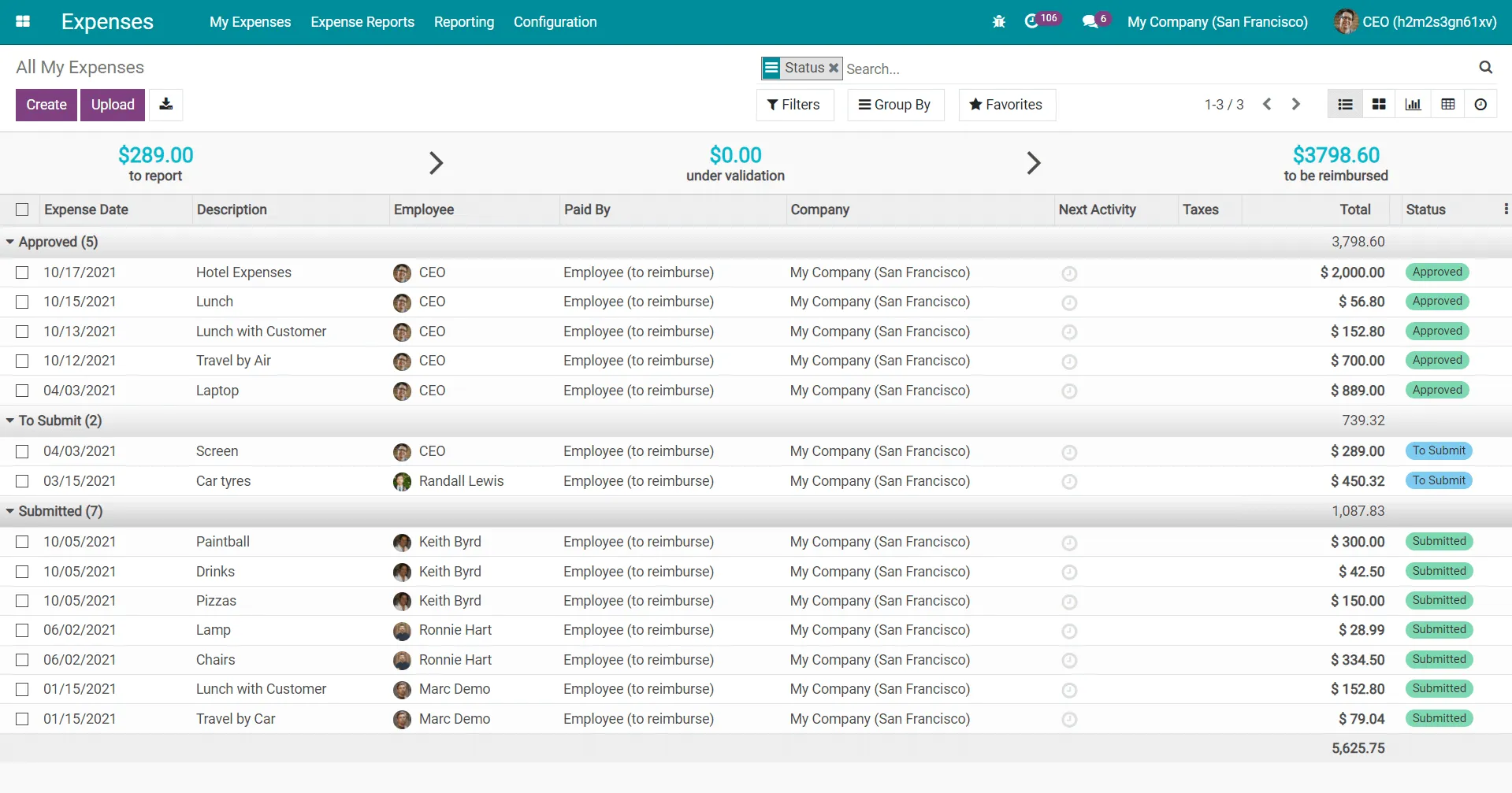Open My Expenses menu
The image size is (1512, 793).
pos(250,22)
